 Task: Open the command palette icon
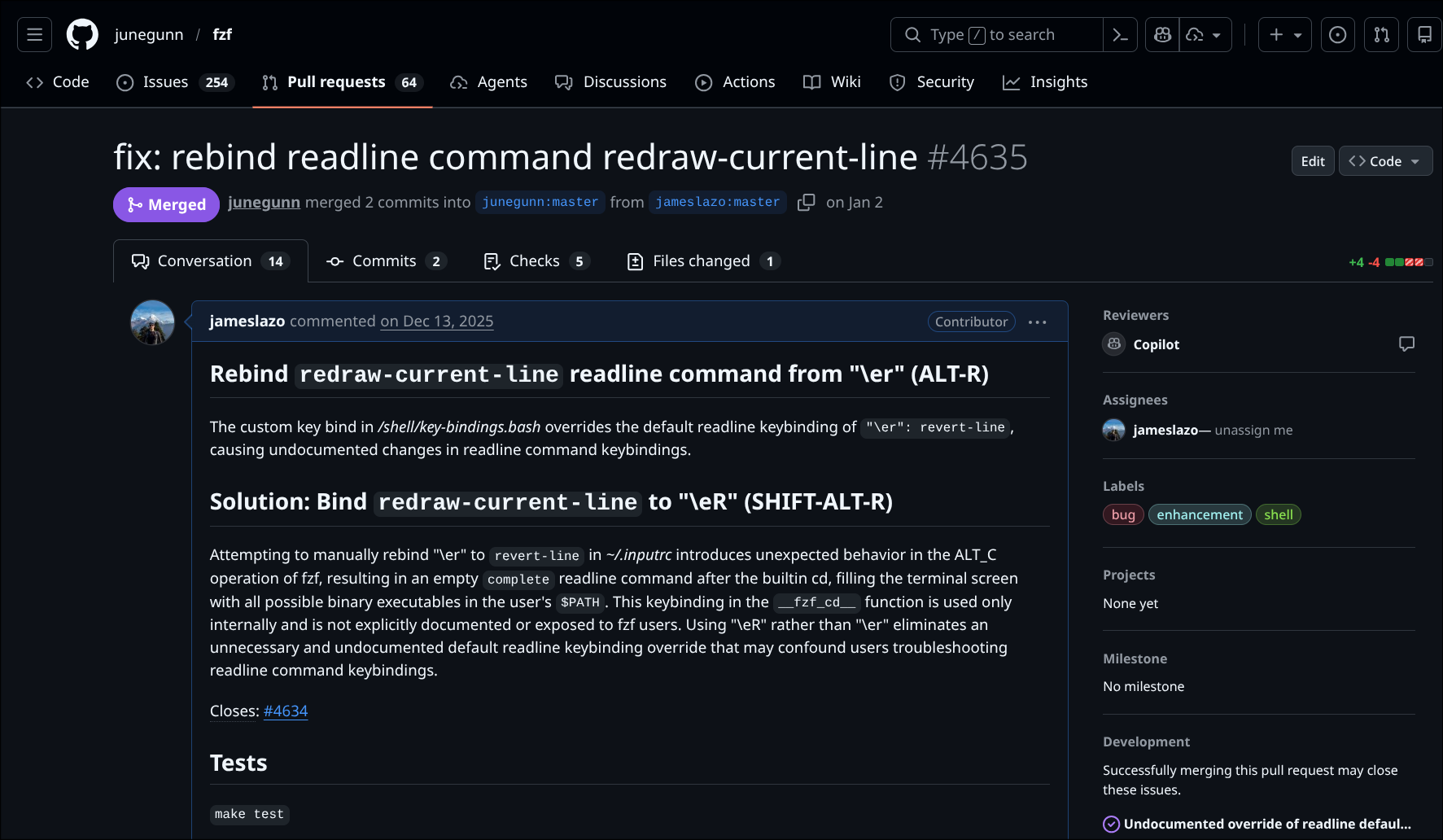pyautogui.click(x=1120, y=34)
